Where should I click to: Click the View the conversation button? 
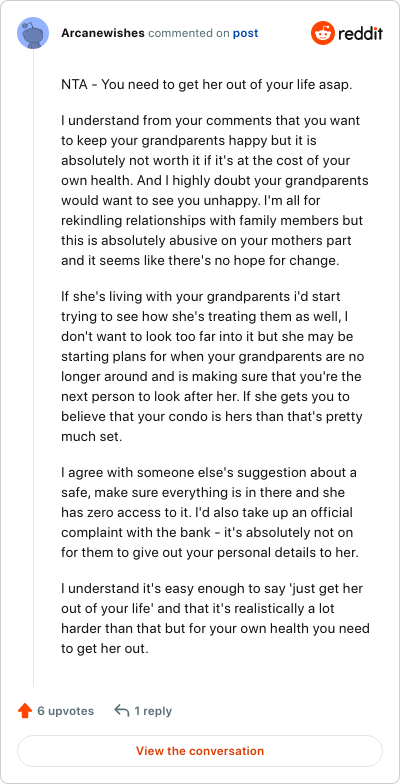(200, 750)
